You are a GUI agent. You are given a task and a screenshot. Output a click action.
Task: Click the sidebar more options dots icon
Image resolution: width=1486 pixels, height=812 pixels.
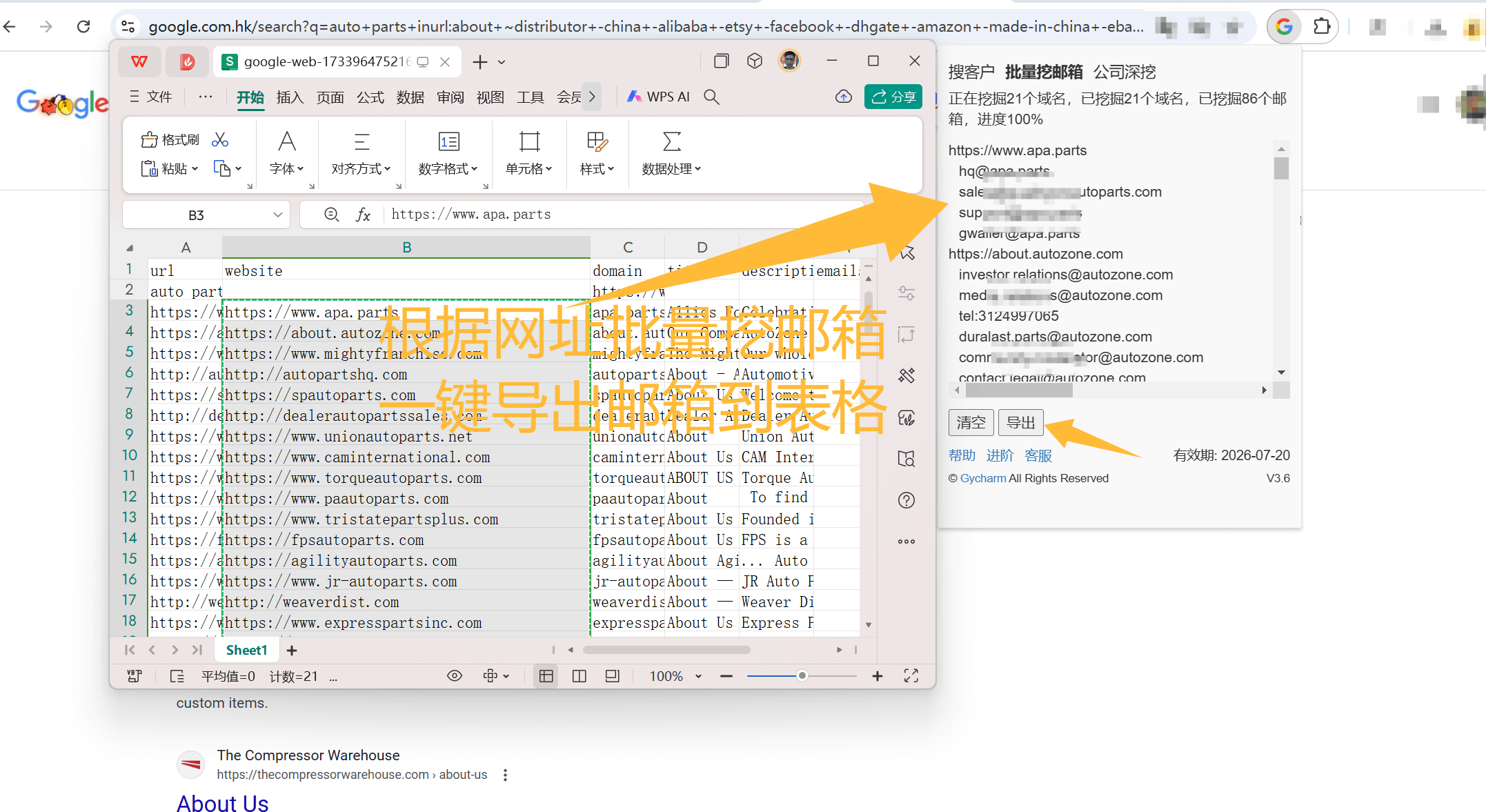[907, 542]
